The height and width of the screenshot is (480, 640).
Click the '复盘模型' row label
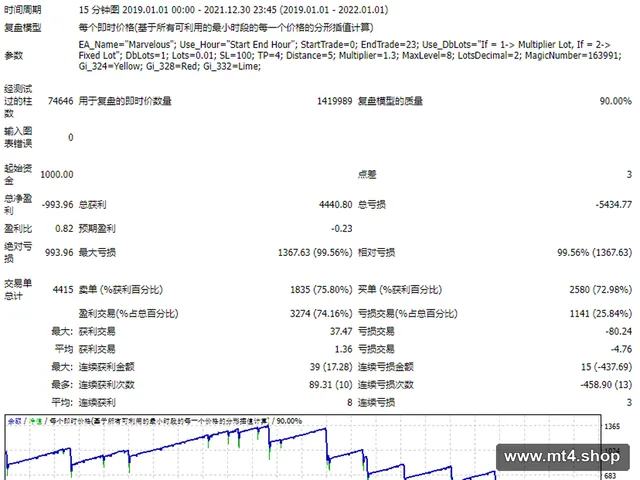pyautogui.click(x=23, y=27)
